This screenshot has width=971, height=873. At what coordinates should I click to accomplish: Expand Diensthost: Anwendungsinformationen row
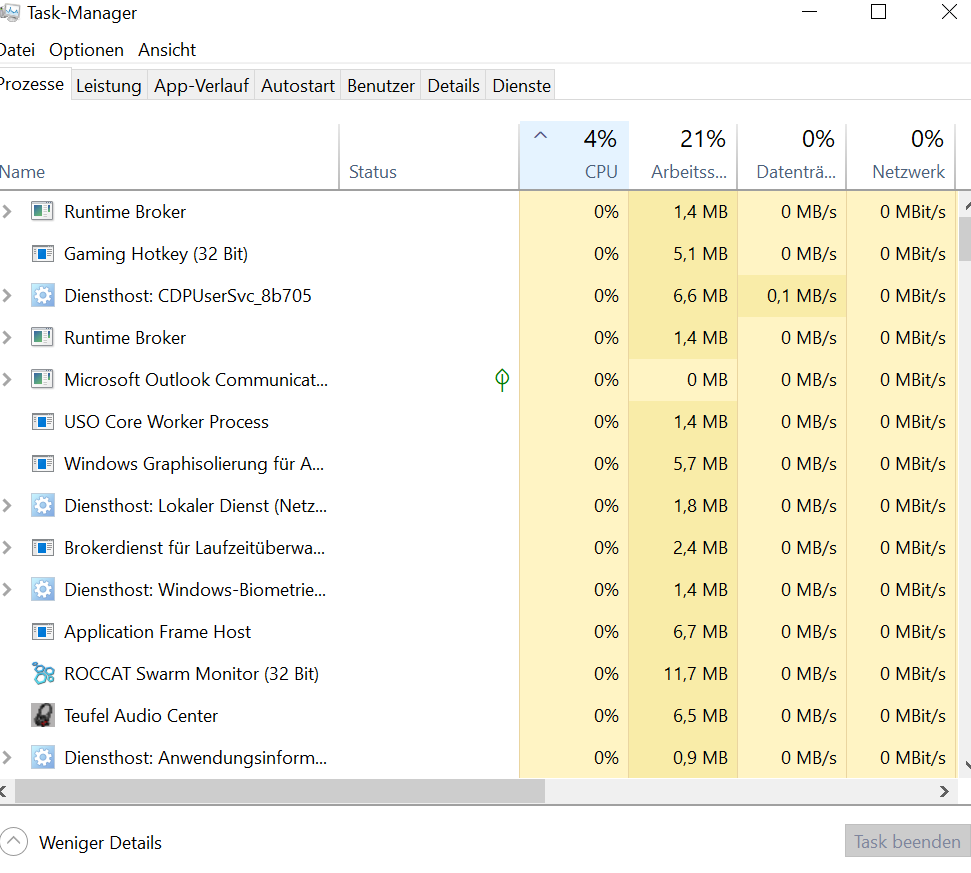7,758
